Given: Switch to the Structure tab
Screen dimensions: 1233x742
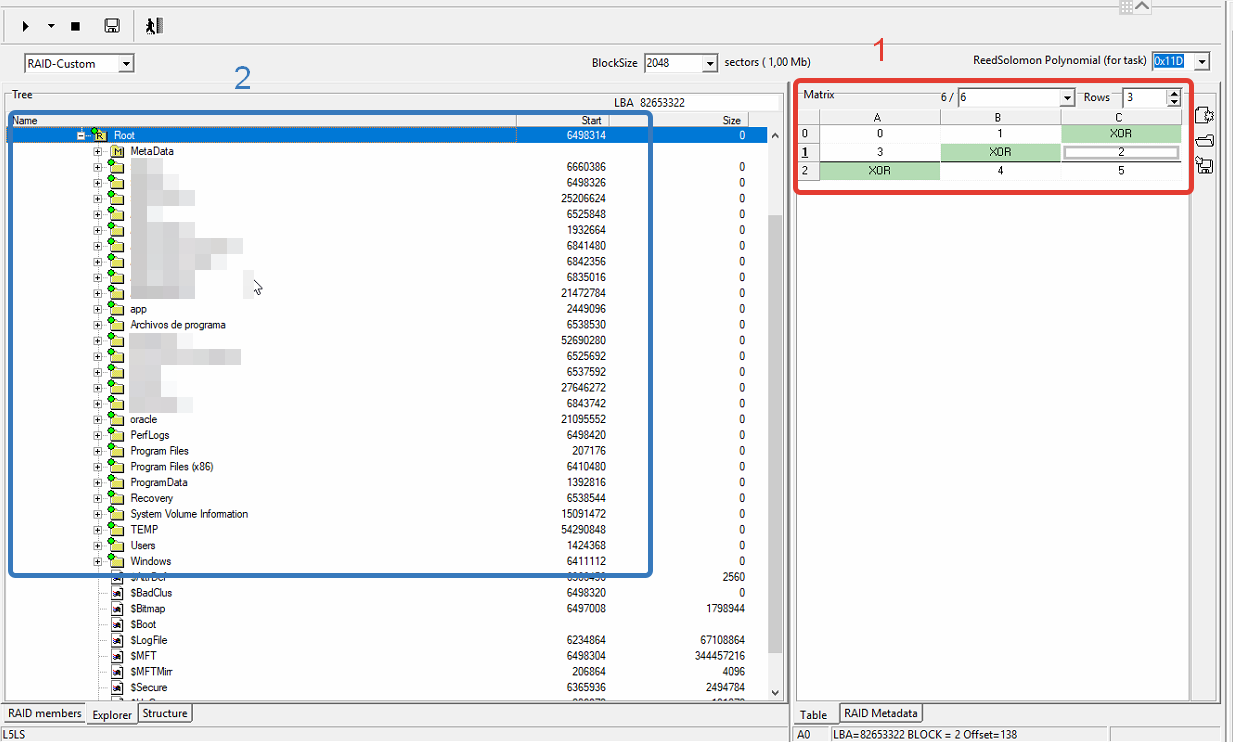Looking at the screenshot, I should 164,713.
